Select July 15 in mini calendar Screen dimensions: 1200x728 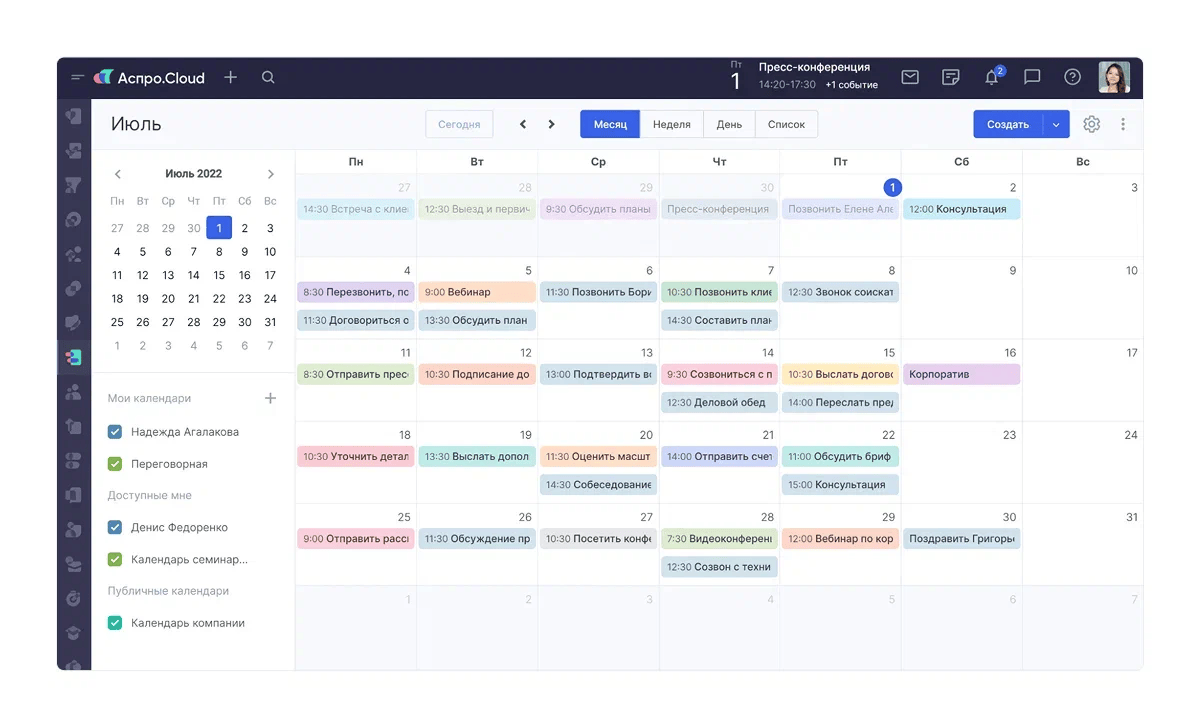click(x=219, y=275)
